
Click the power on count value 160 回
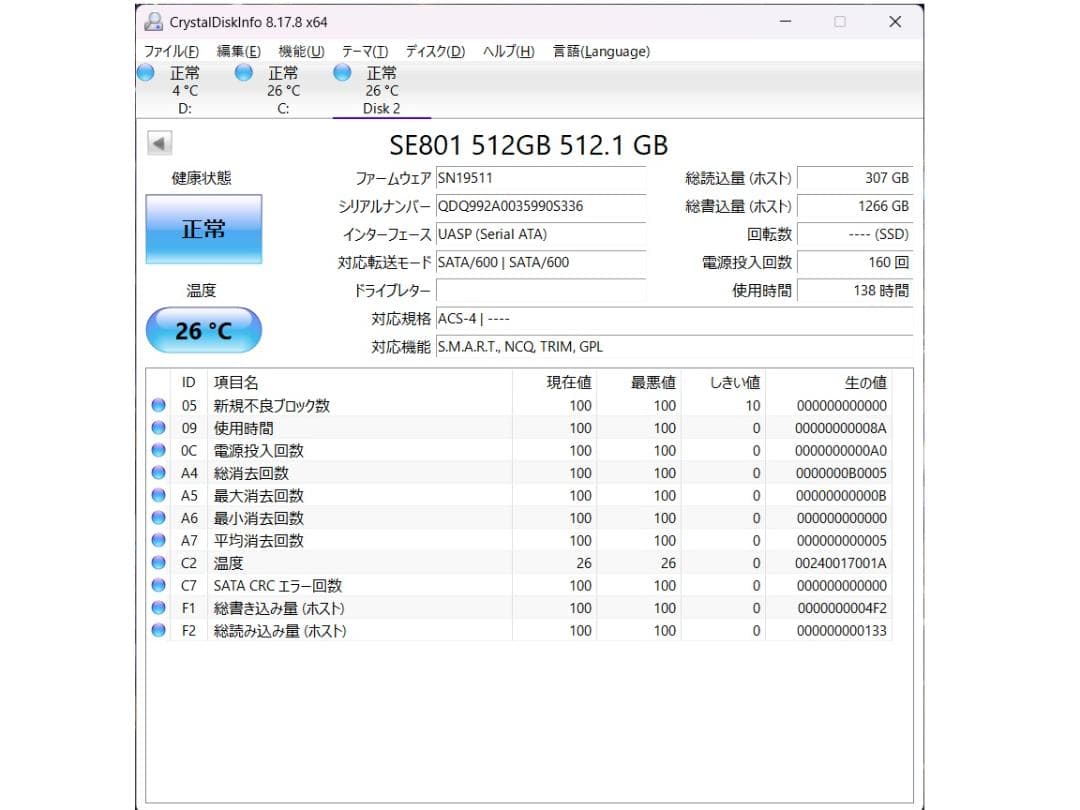click(x=855, y=262)
